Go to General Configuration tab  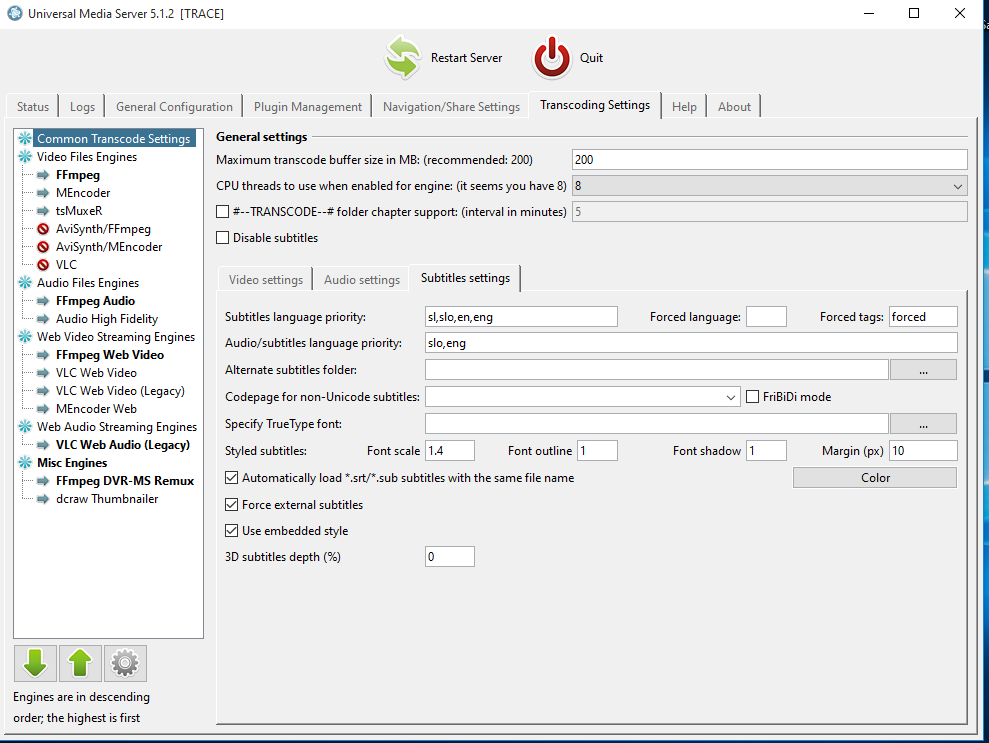(x=174, y=107)
